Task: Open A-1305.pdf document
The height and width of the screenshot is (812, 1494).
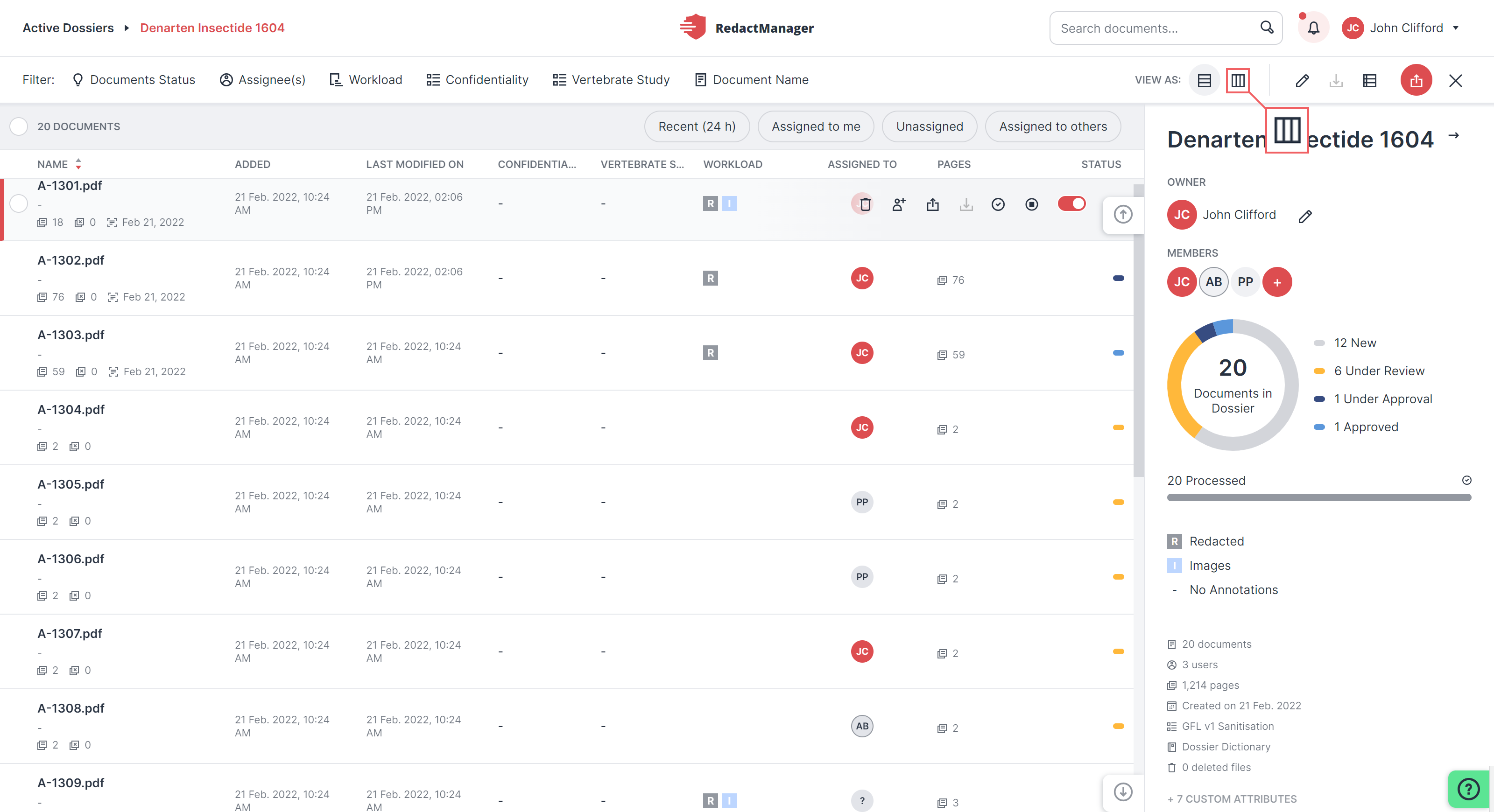Action: tap(71, 484)
